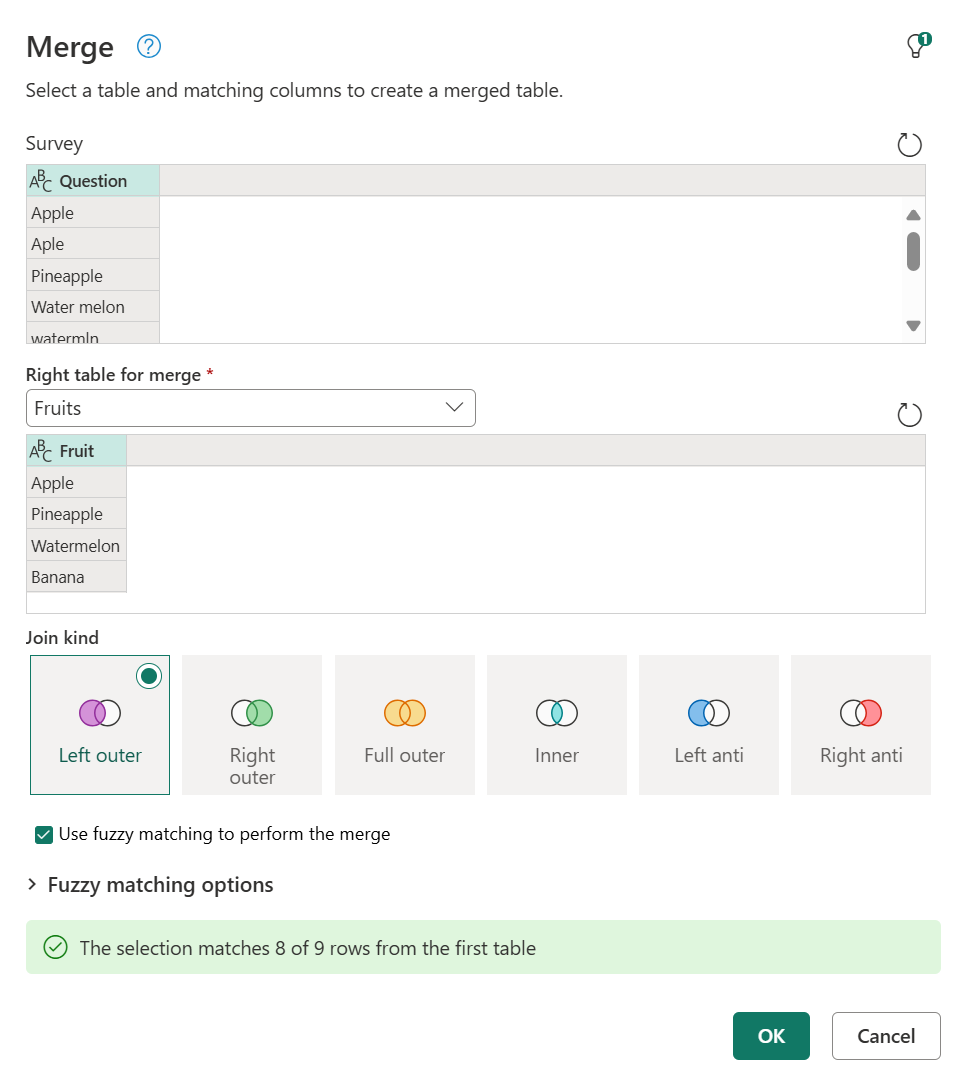Choose the Right anti join icon
The width and height of the screenshot is (975, 1090).
point(861,713)
